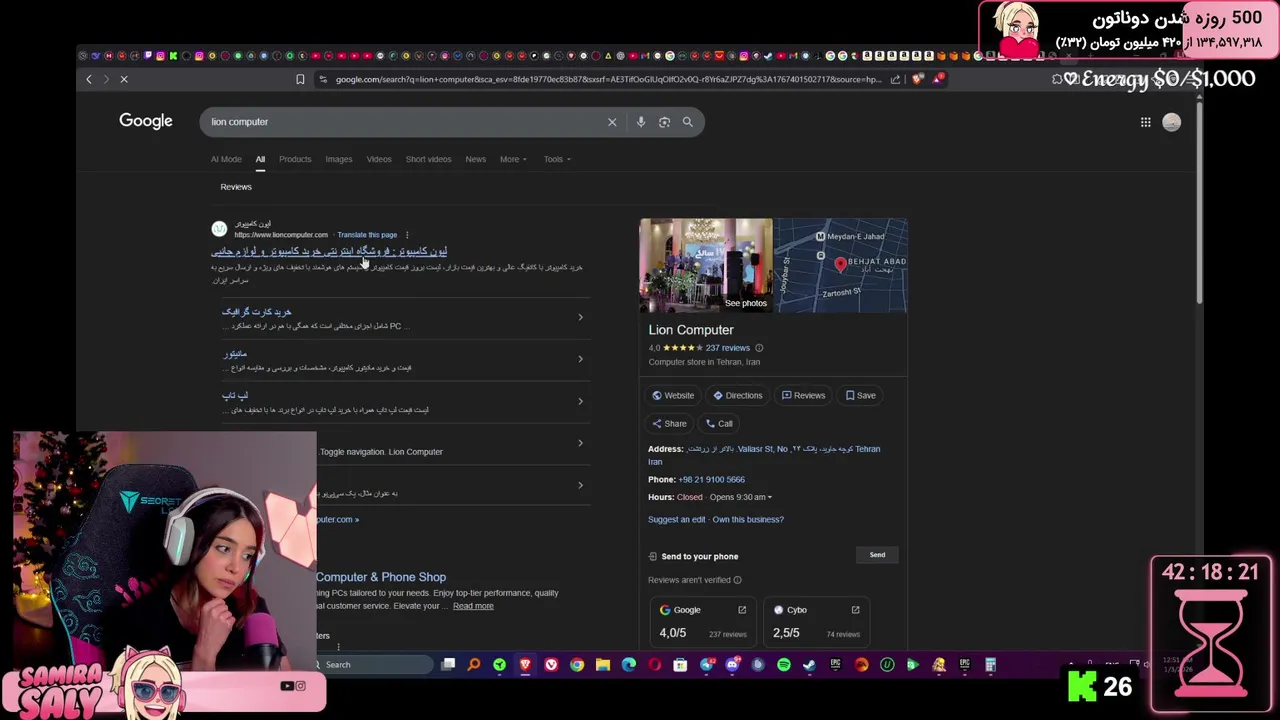Expand opening hours next to Opens 9:30 am
This screenshot has height=720, width=1280.
[769, 497]
